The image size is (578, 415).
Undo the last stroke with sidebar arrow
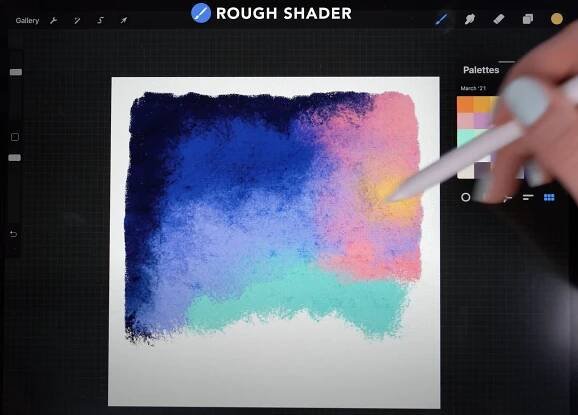coord(14,234)
